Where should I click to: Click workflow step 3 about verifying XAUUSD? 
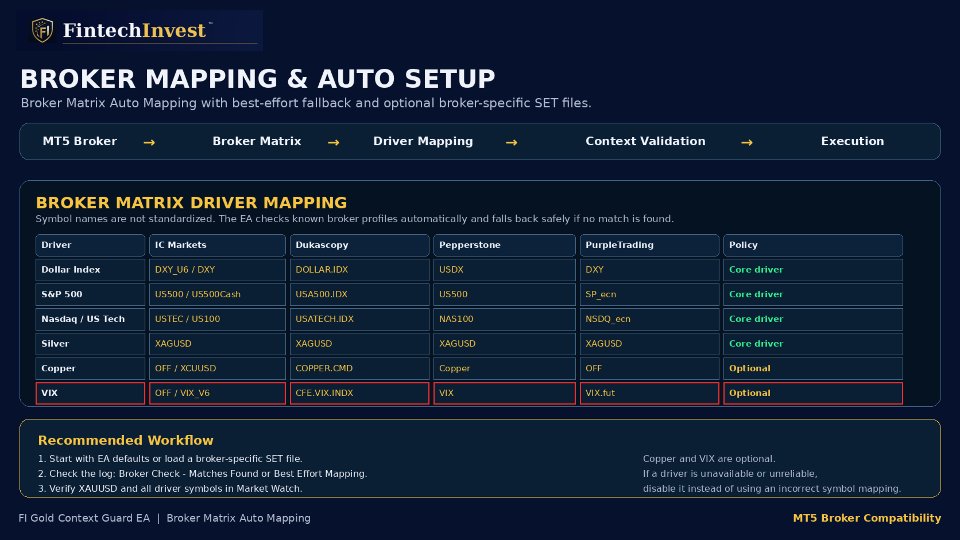coord(170,489)
